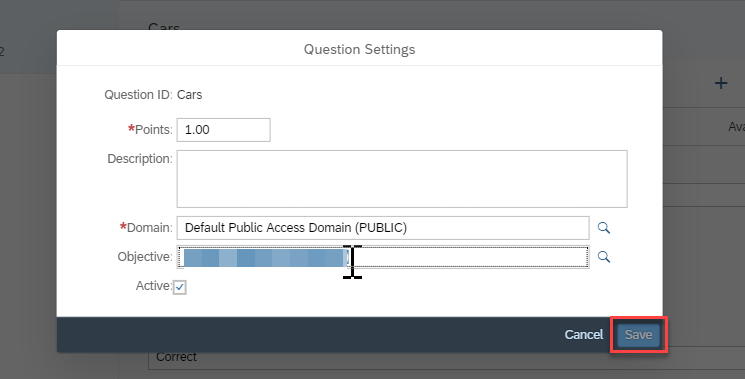Edit the Points value field
Screen dimensions: 745x379
(224, 130)
